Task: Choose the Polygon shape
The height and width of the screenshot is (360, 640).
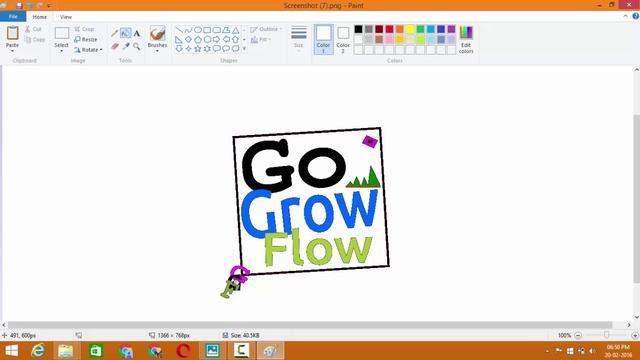Action: coord(226,30)
